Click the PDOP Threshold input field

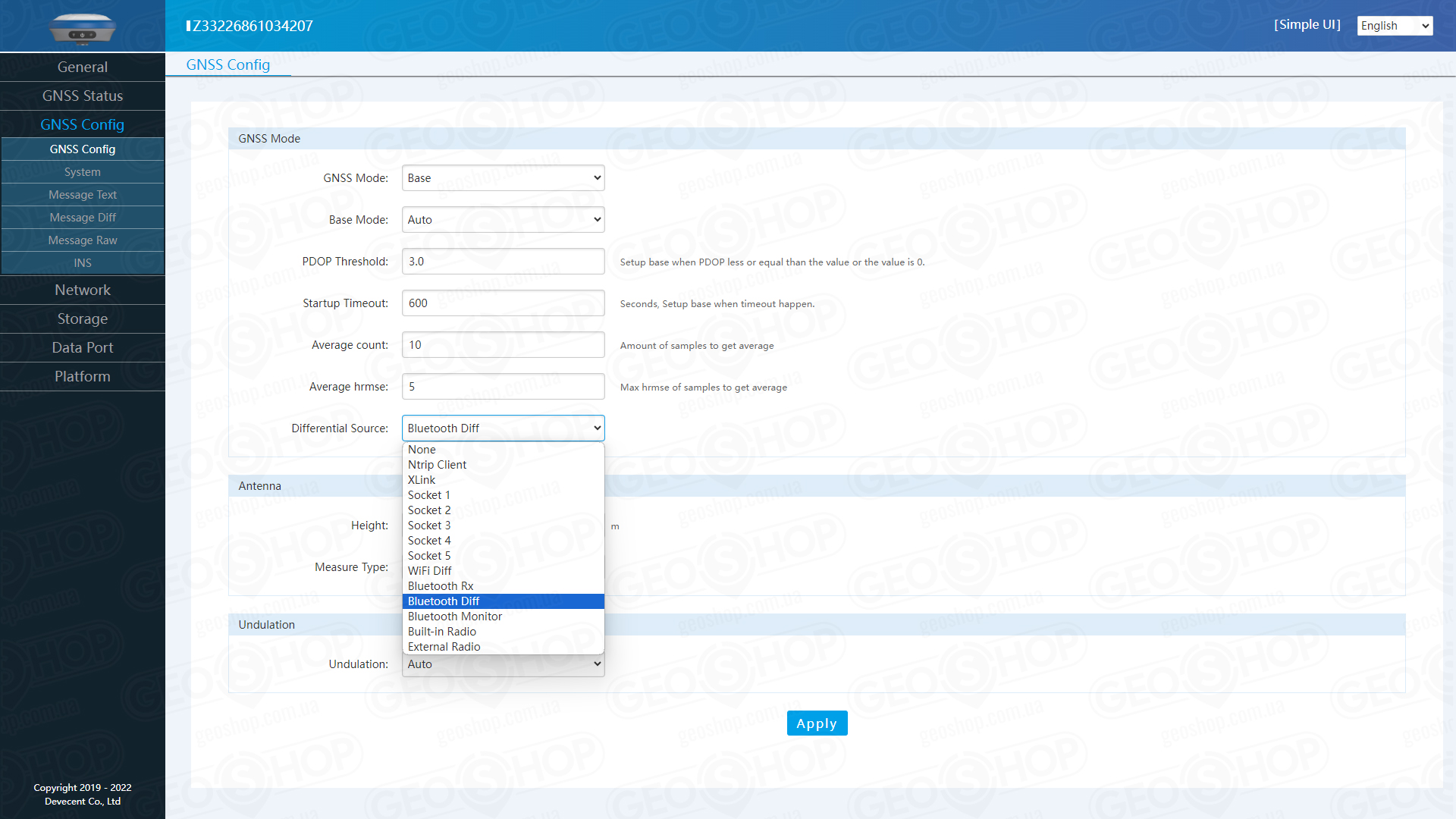503,262
